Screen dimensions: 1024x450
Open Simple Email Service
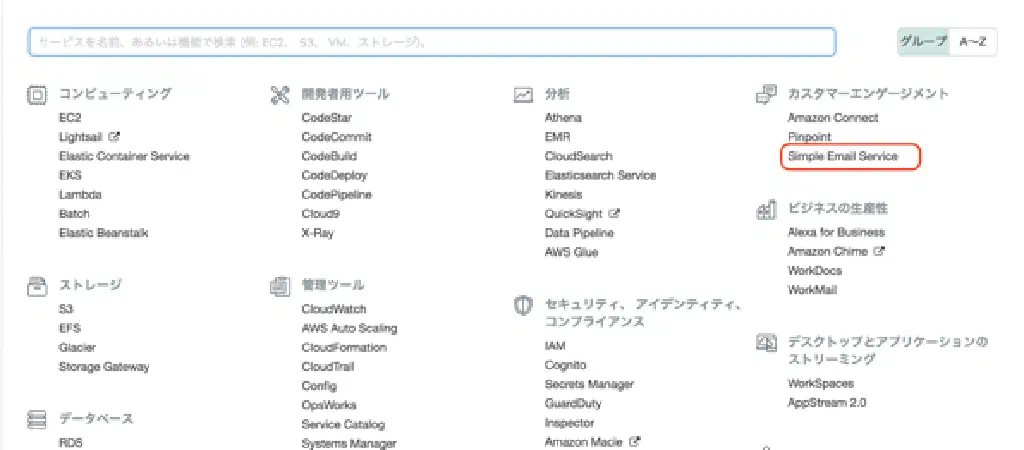point(842,157)
